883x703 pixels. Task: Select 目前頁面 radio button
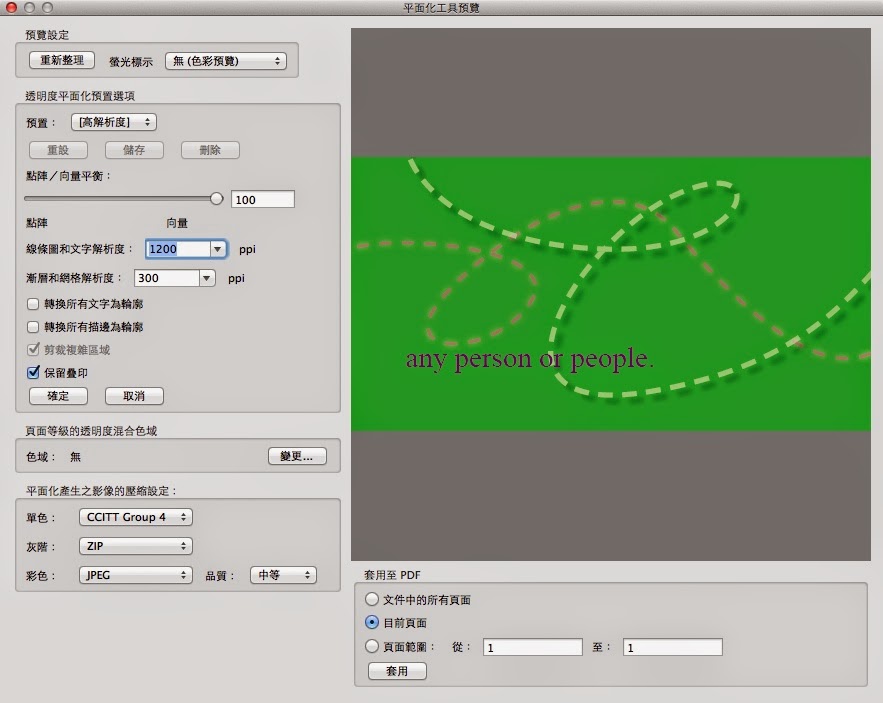click(x=372, y=622)
